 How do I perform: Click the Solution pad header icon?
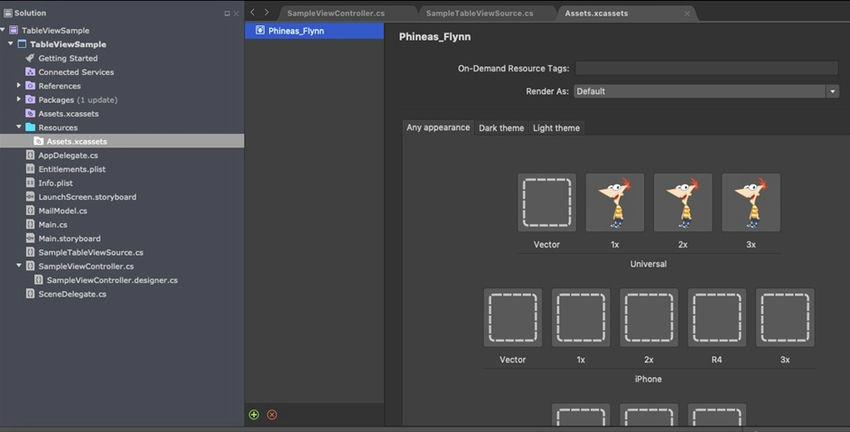[8, 13]
